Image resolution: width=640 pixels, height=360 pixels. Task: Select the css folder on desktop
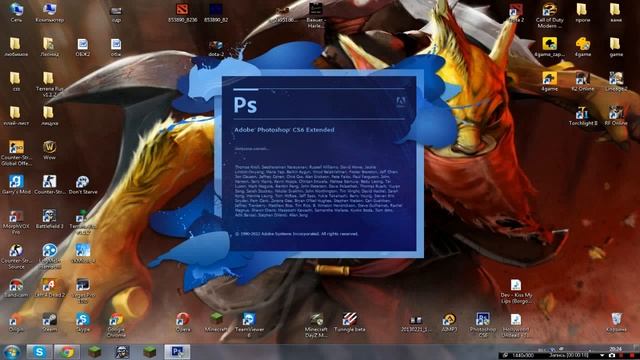[16, 81]
